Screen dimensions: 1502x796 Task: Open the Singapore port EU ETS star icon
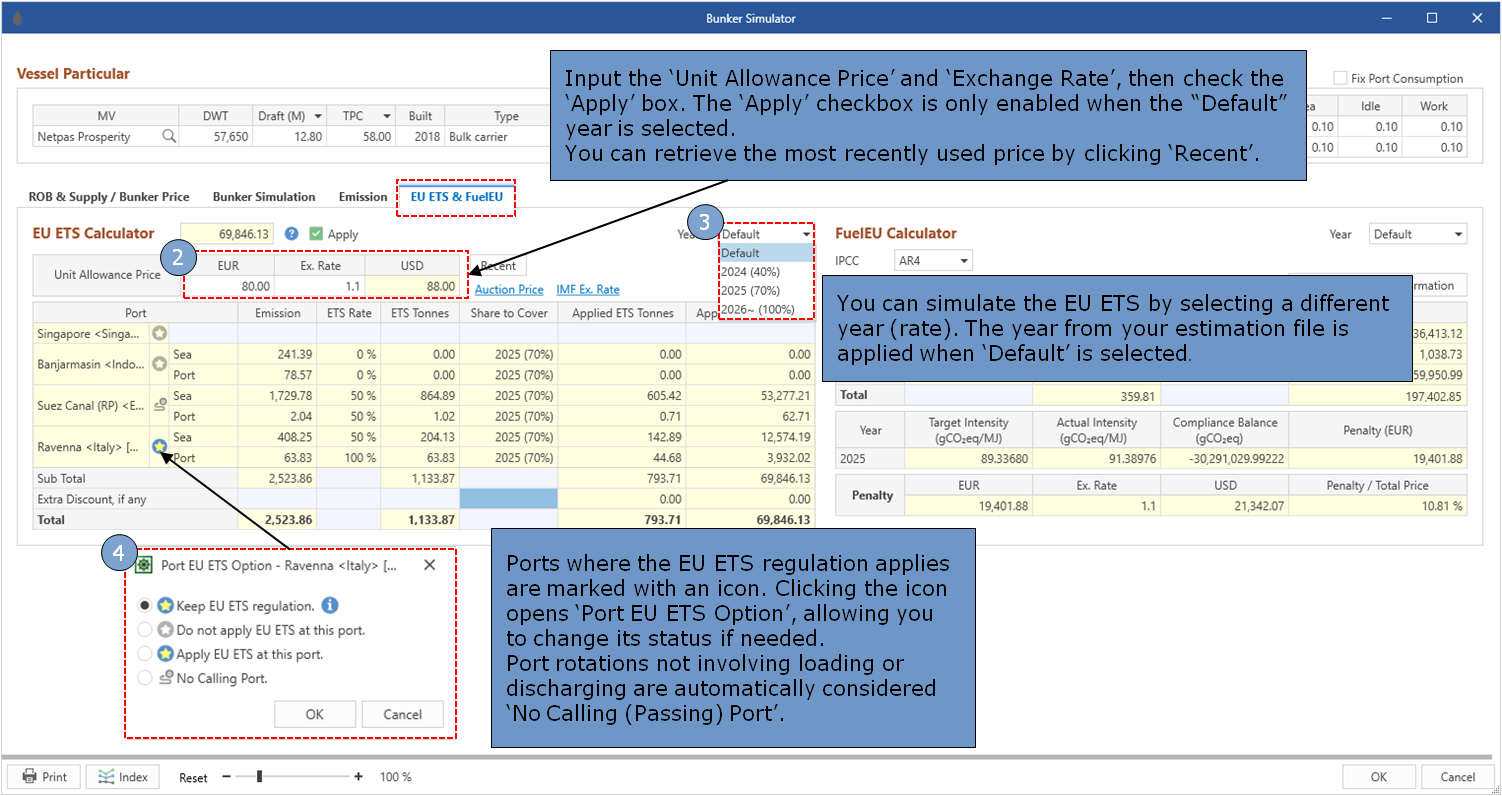pyautogui.click(x=159, y=333)
